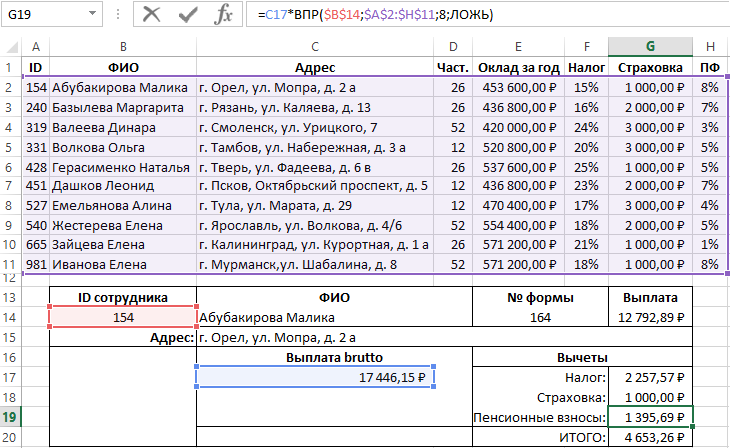Click the confirm entry checkmark icon
The width and height of the screenshot is (730, 448).
pos(187,15)
